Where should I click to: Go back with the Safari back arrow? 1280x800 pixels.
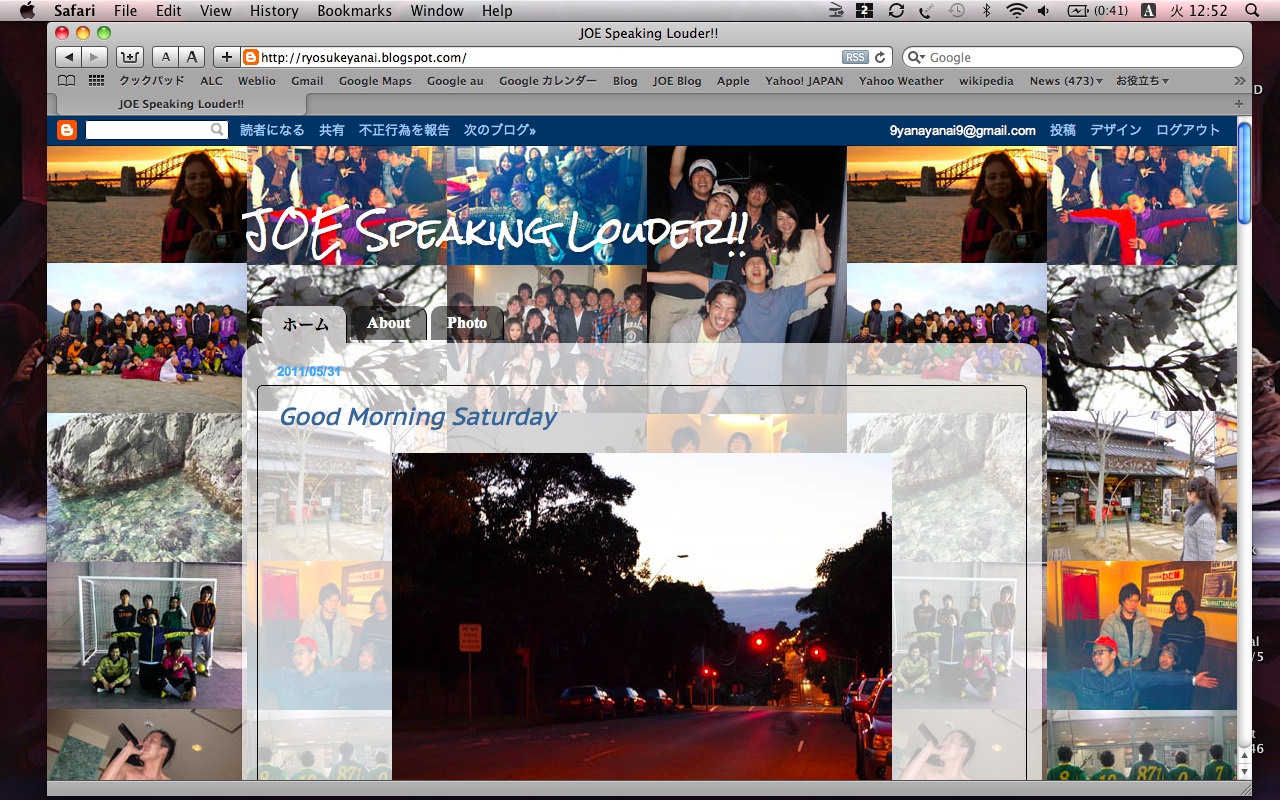[68, 57]
